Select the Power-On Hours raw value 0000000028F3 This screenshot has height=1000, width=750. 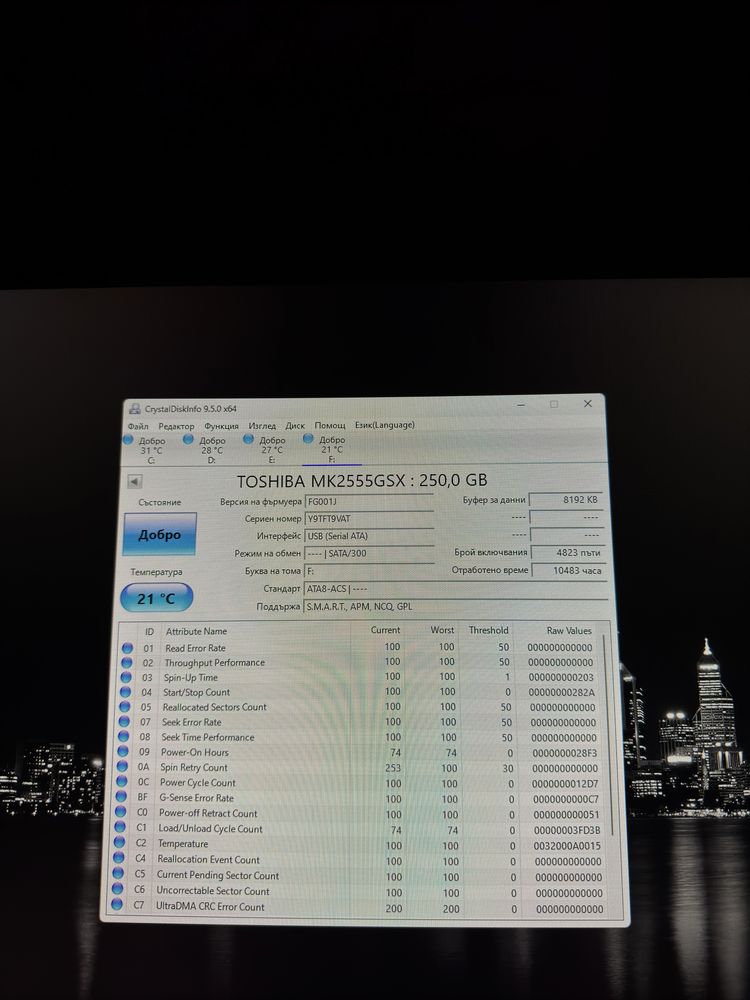click(x=564, y=753)
